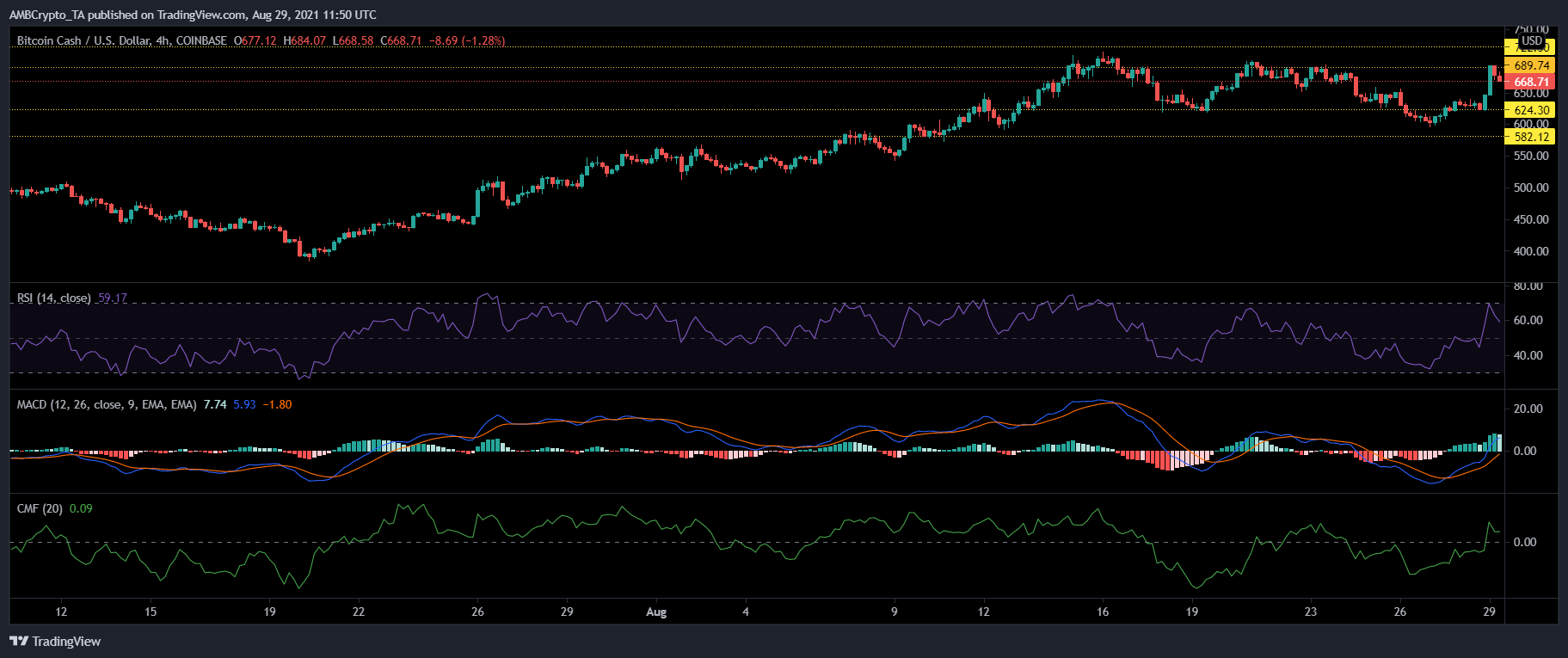
Task: Select the 624.30 yellow price level label
Action: coord(1531,110)
